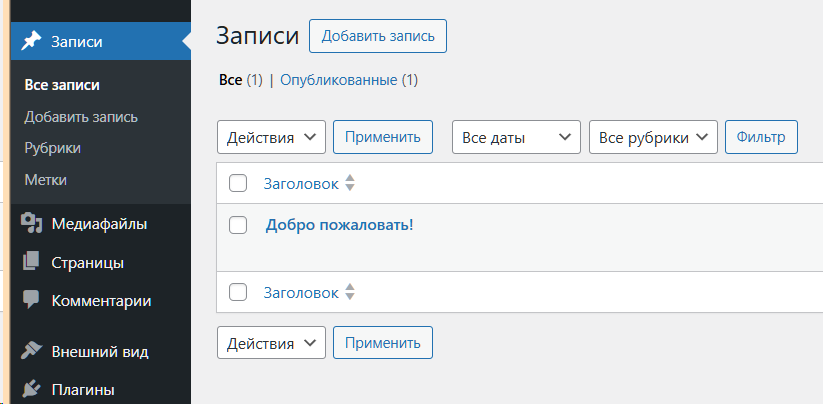Screen dimensions: 823x404
Task: Click the Внешний вид paintbrush icon
Action: (31, 351)
